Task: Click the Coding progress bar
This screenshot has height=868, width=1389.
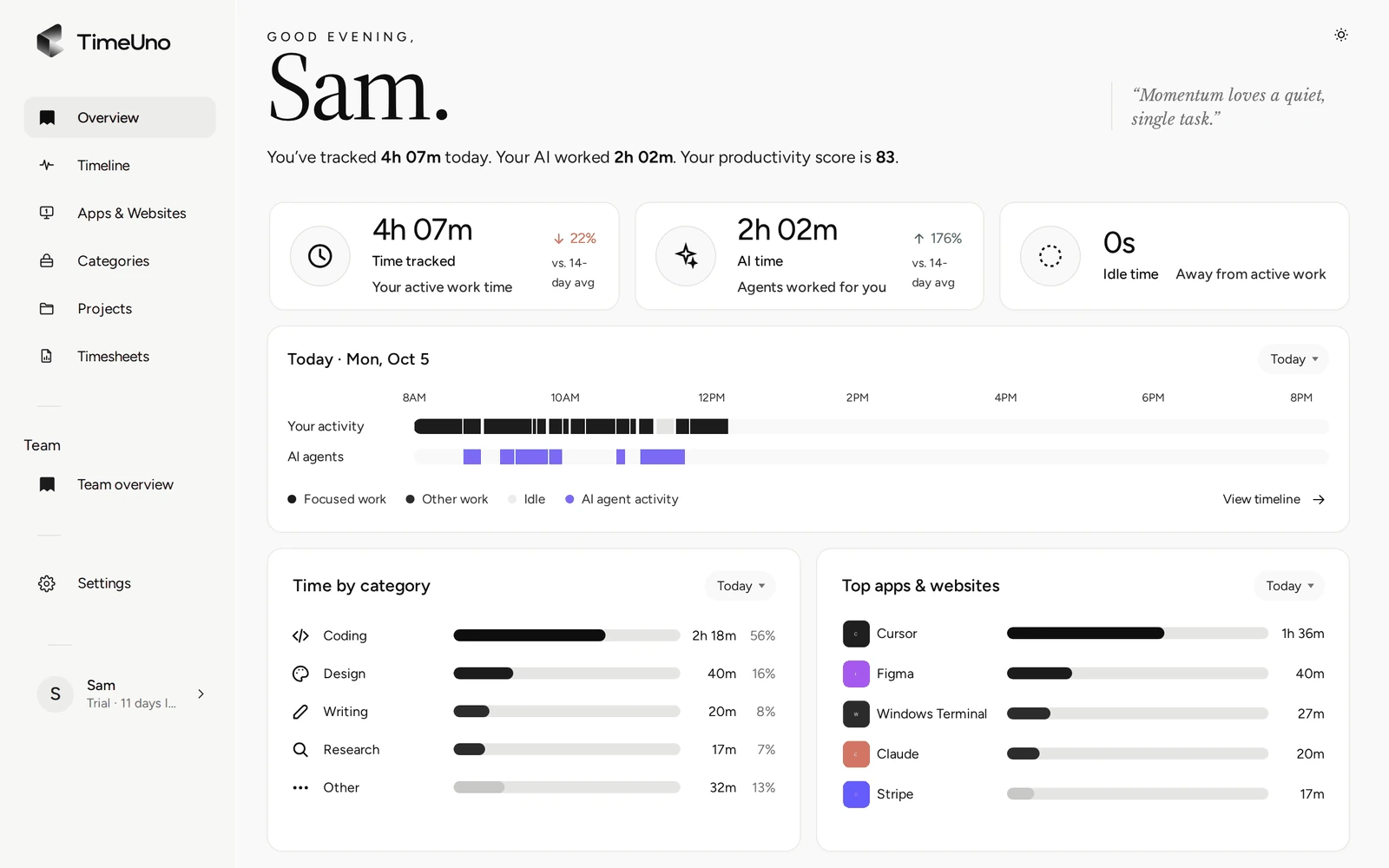Action: click(x=567, y=635)
